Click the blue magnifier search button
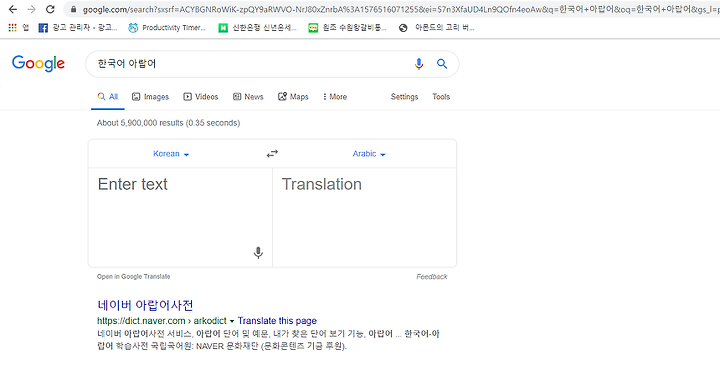 (442, 64)
